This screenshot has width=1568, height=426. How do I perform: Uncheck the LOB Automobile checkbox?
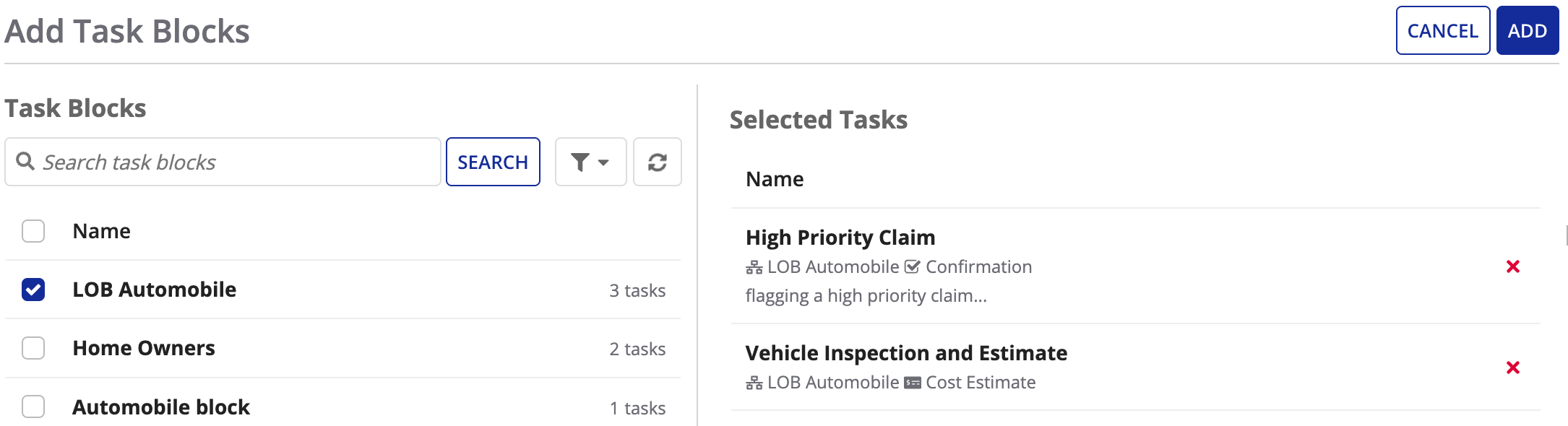coord(33,290)
